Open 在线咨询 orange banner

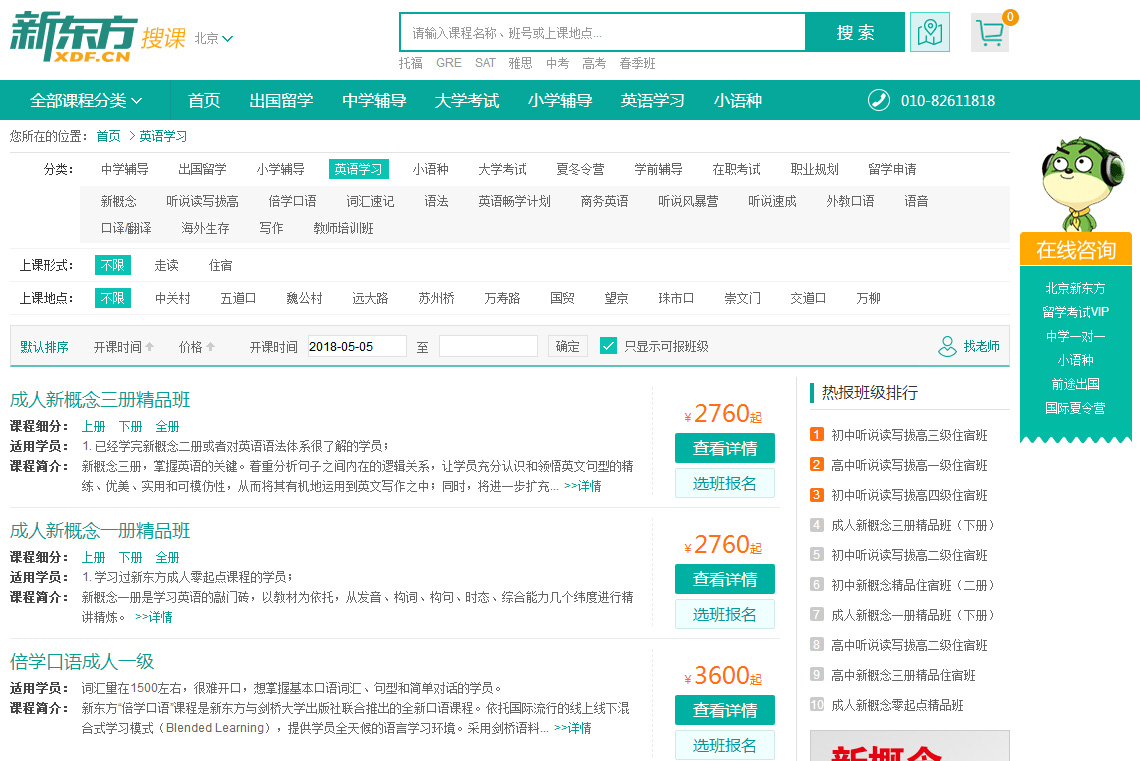(1076, 249)
